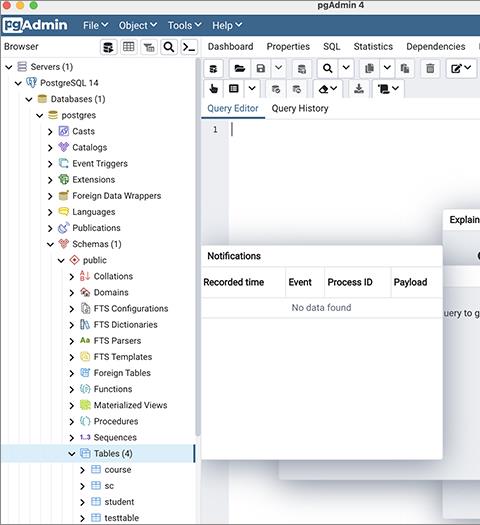Screen dimensions: 480x525
Task: Collapse the Schemas (1) node
Action: click(51, 244)
